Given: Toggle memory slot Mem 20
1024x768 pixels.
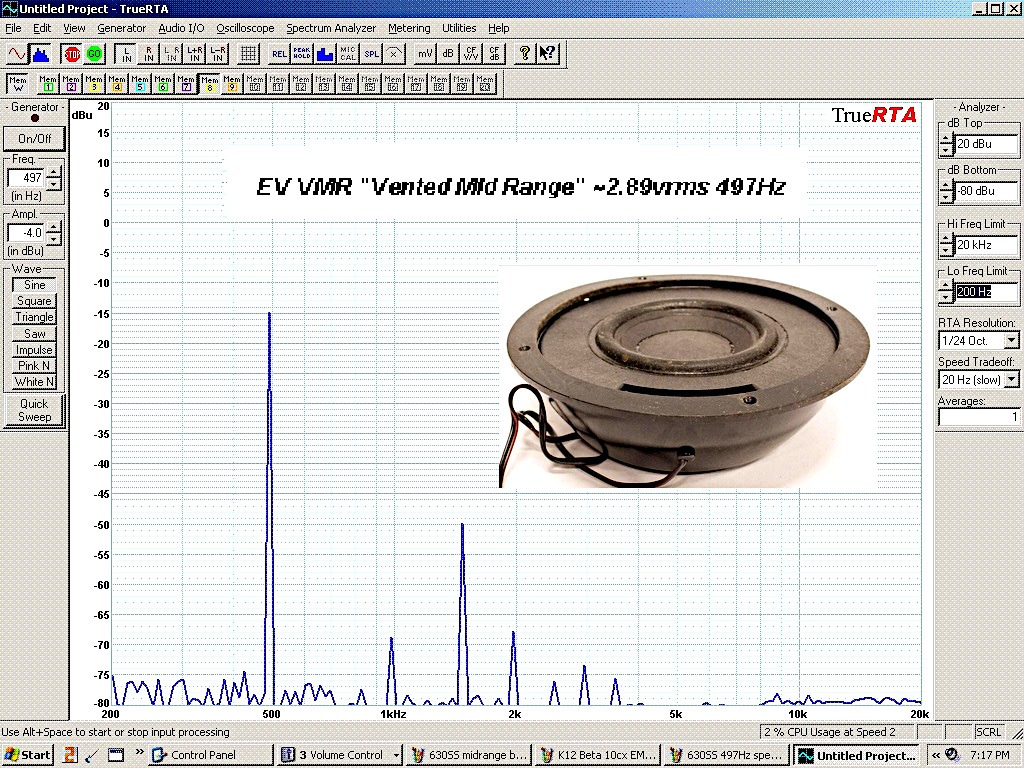Looking at the screenshot, I should click(485, 84).
